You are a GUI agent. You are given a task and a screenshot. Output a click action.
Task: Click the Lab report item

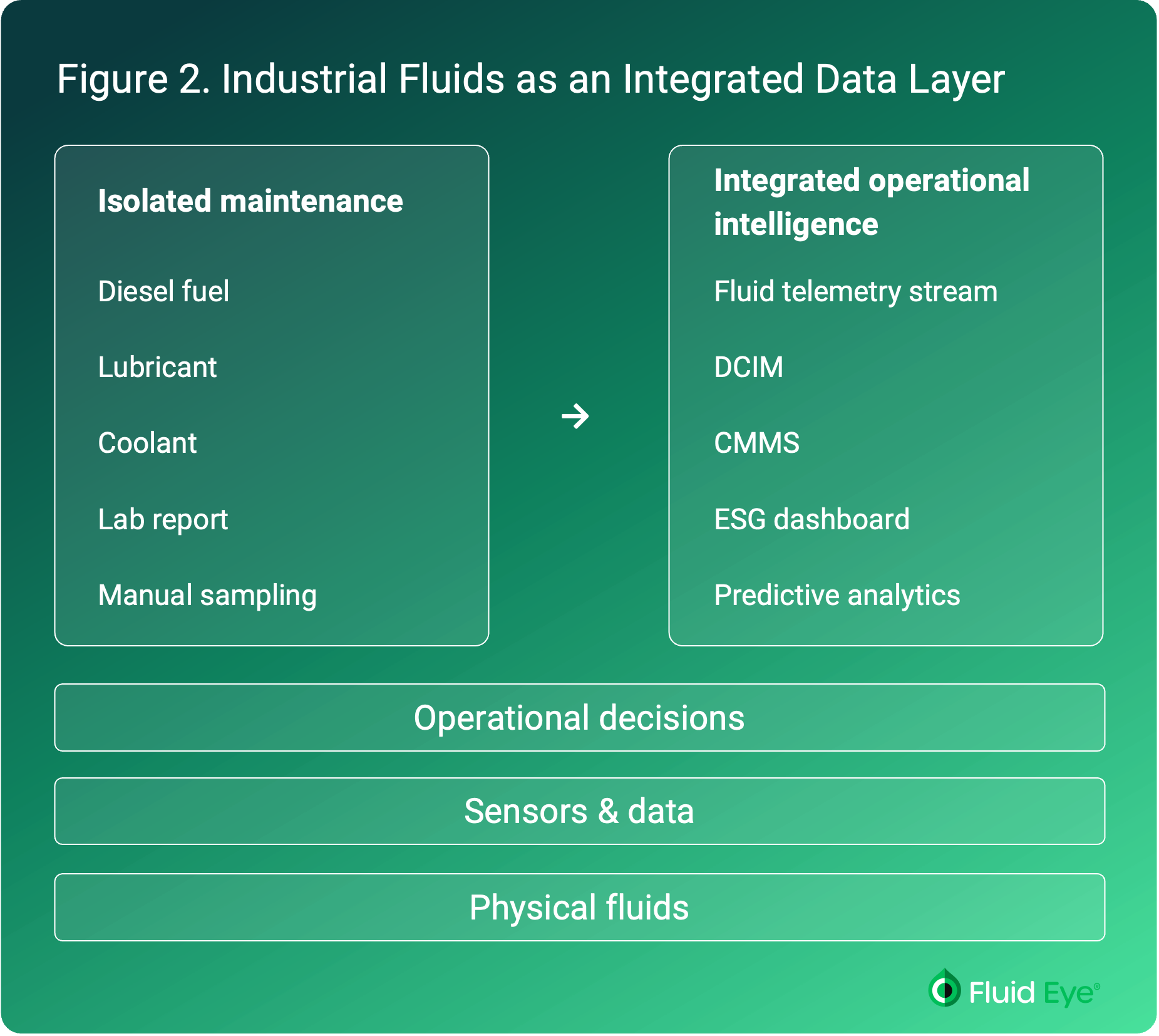163,519
